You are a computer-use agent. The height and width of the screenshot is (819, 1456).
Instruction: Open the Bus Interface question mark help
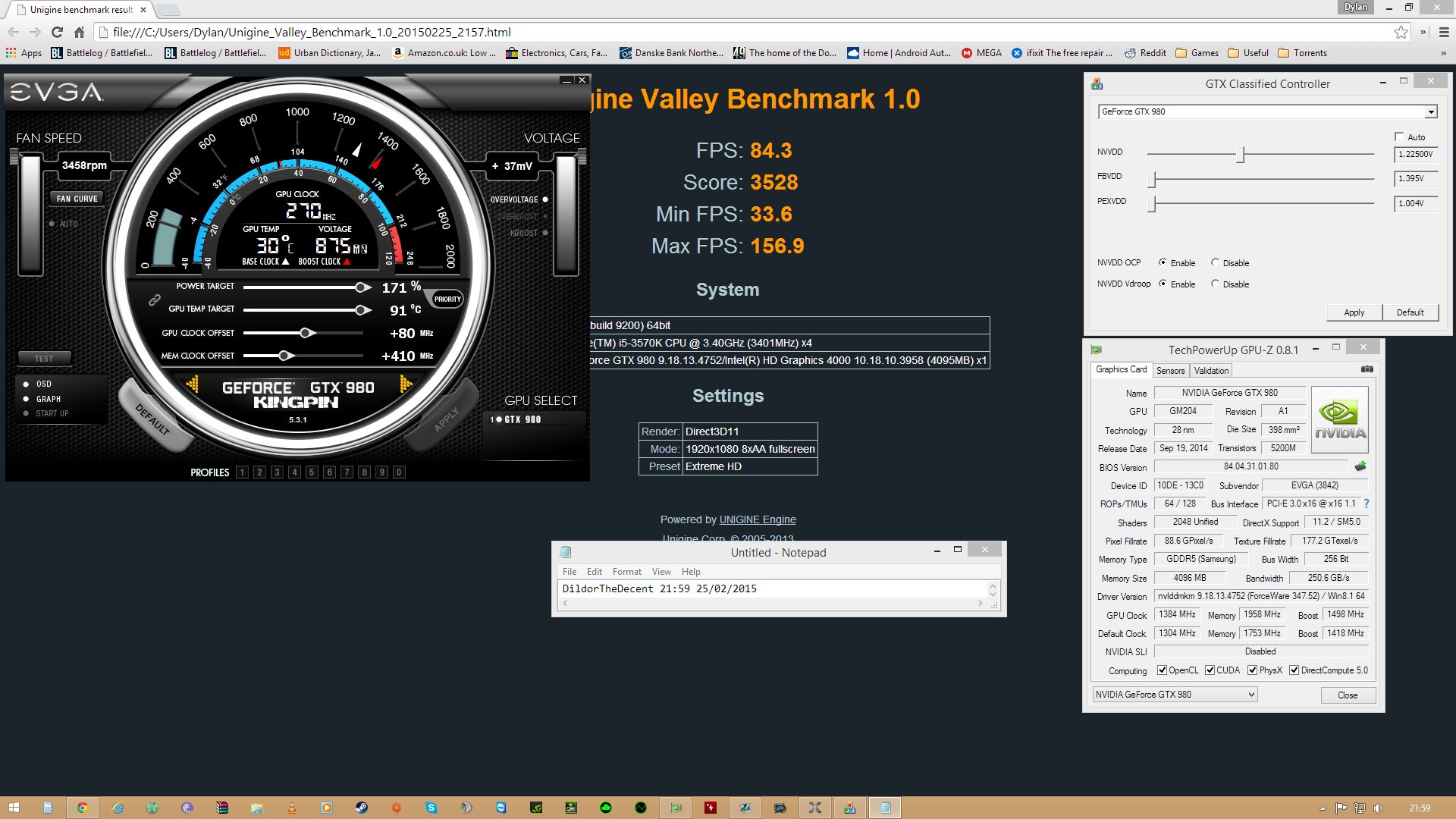coord(1367,504)
